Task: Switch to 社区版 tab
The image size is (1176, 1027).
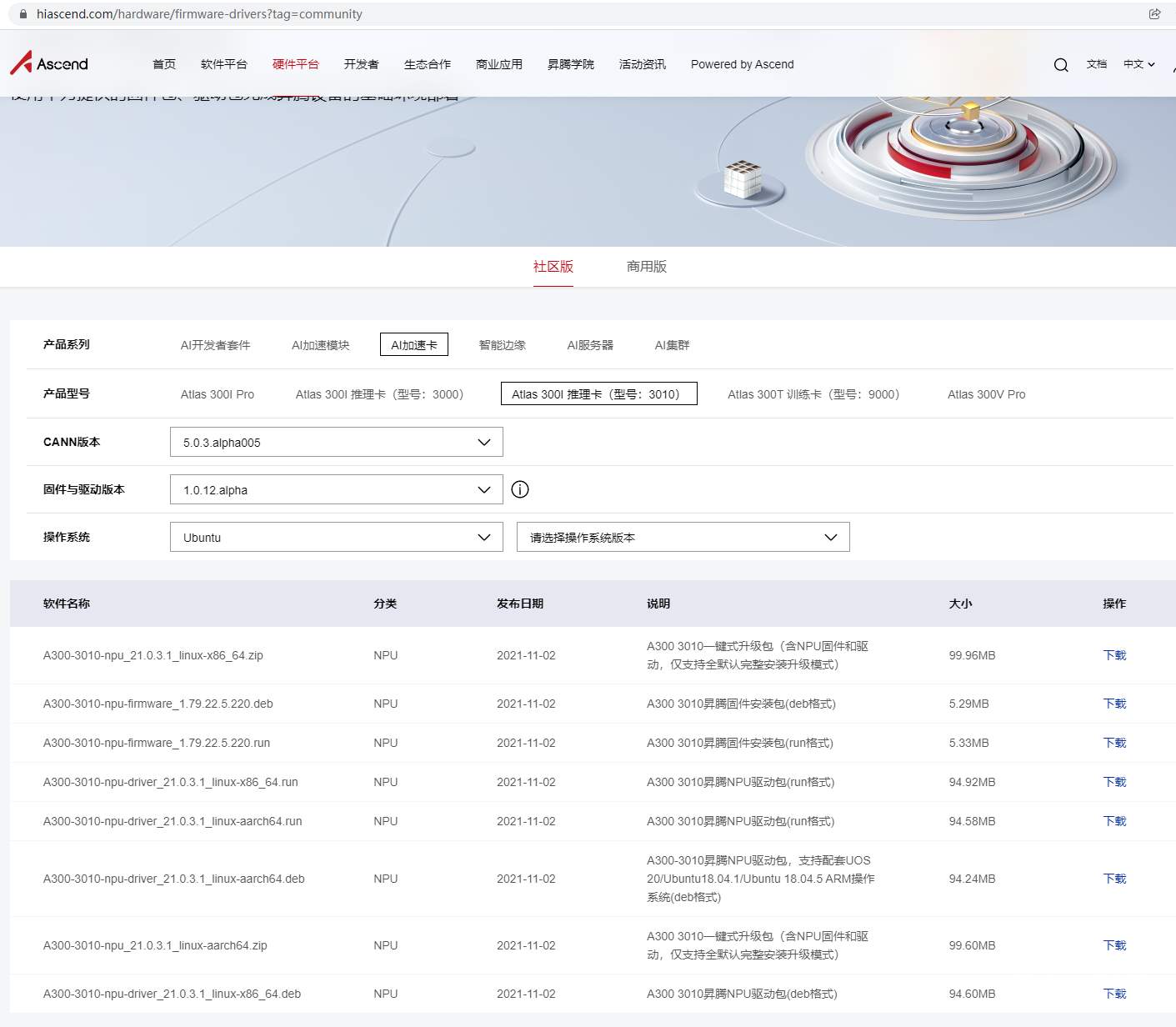Action: coord(553,267)
